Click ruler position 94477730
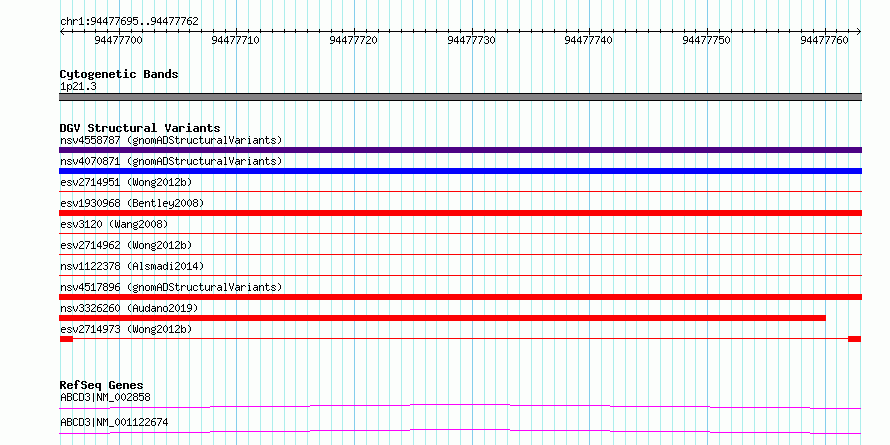Image resolution: width=890 pixels, height=445 pixels. point(472,40)
